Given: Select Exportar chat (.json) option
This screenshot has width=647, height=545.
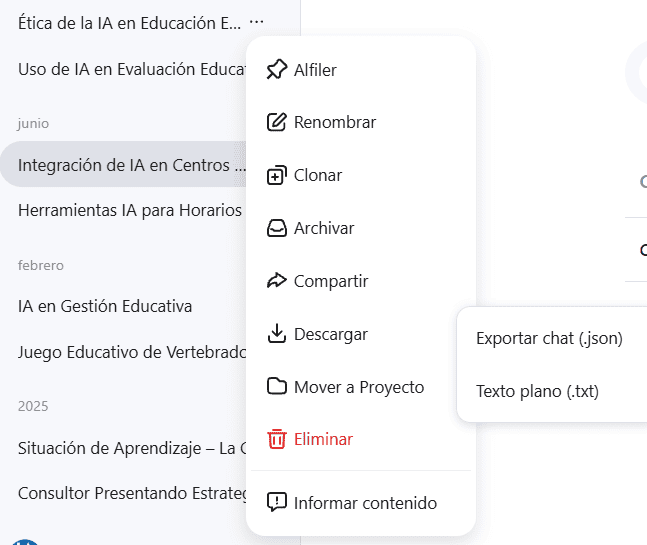Looking at the screenshot, I should click(x=549, y=338).
